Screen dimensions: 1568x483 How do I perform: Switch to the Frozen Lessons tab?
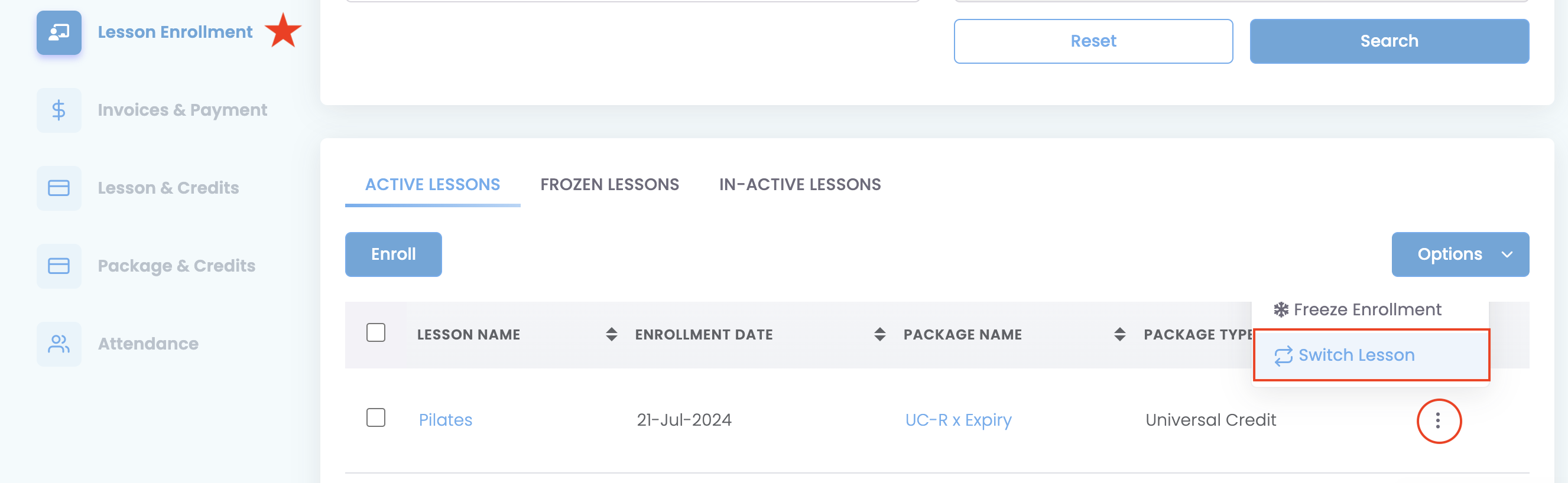609,184
